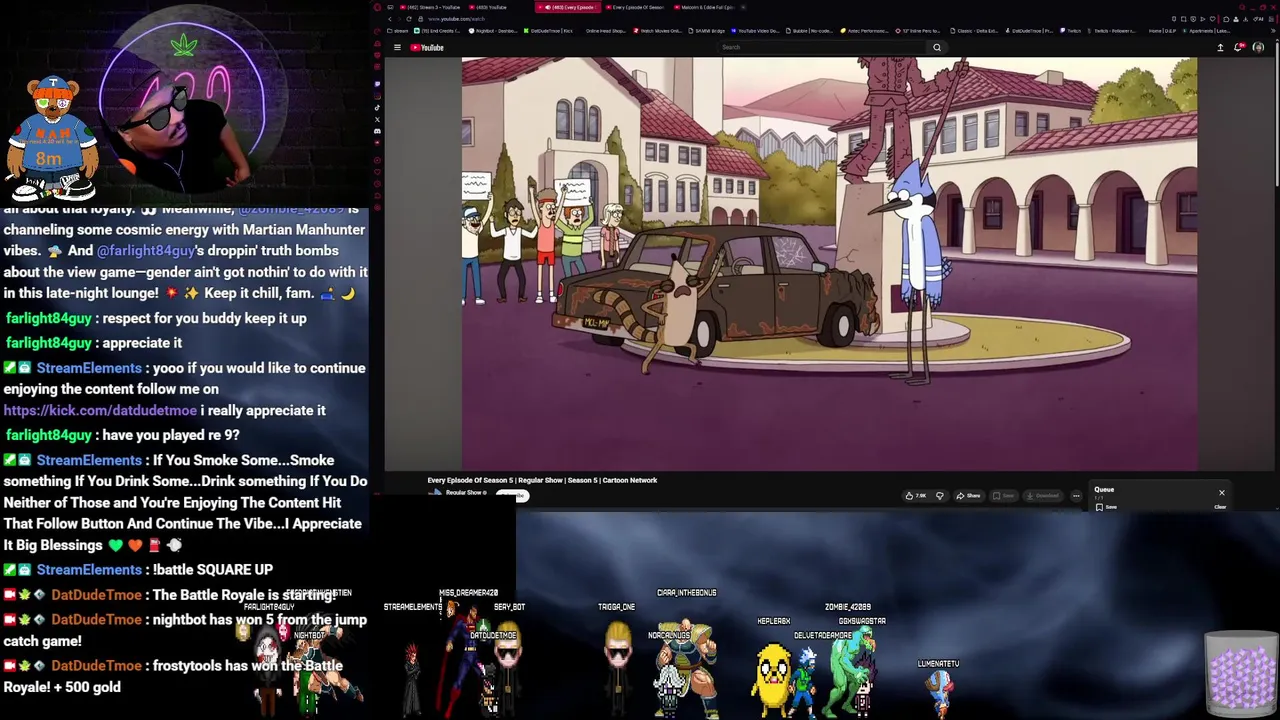Open the YouTube account avatar menu
Image resolution: width=1280 pixels, height=720 pixels.
click(1258, 47)
